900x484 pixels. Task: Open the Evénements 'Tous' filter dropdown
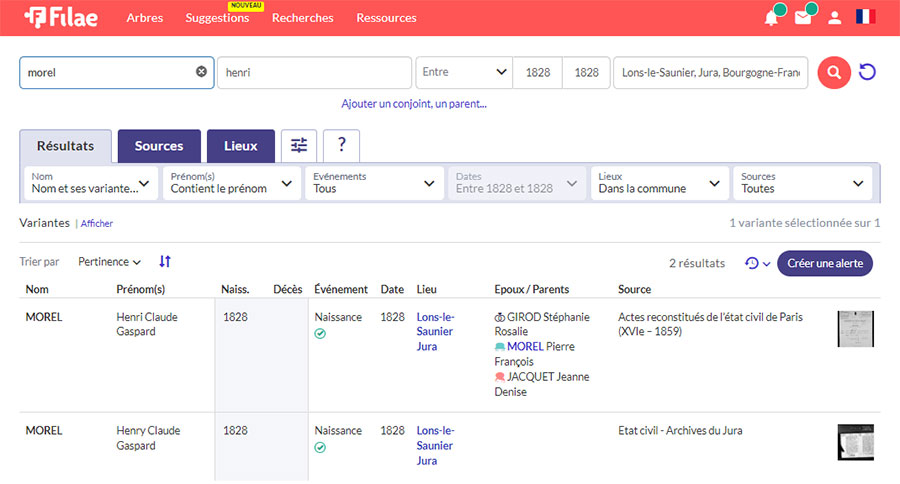coord(375,183)
